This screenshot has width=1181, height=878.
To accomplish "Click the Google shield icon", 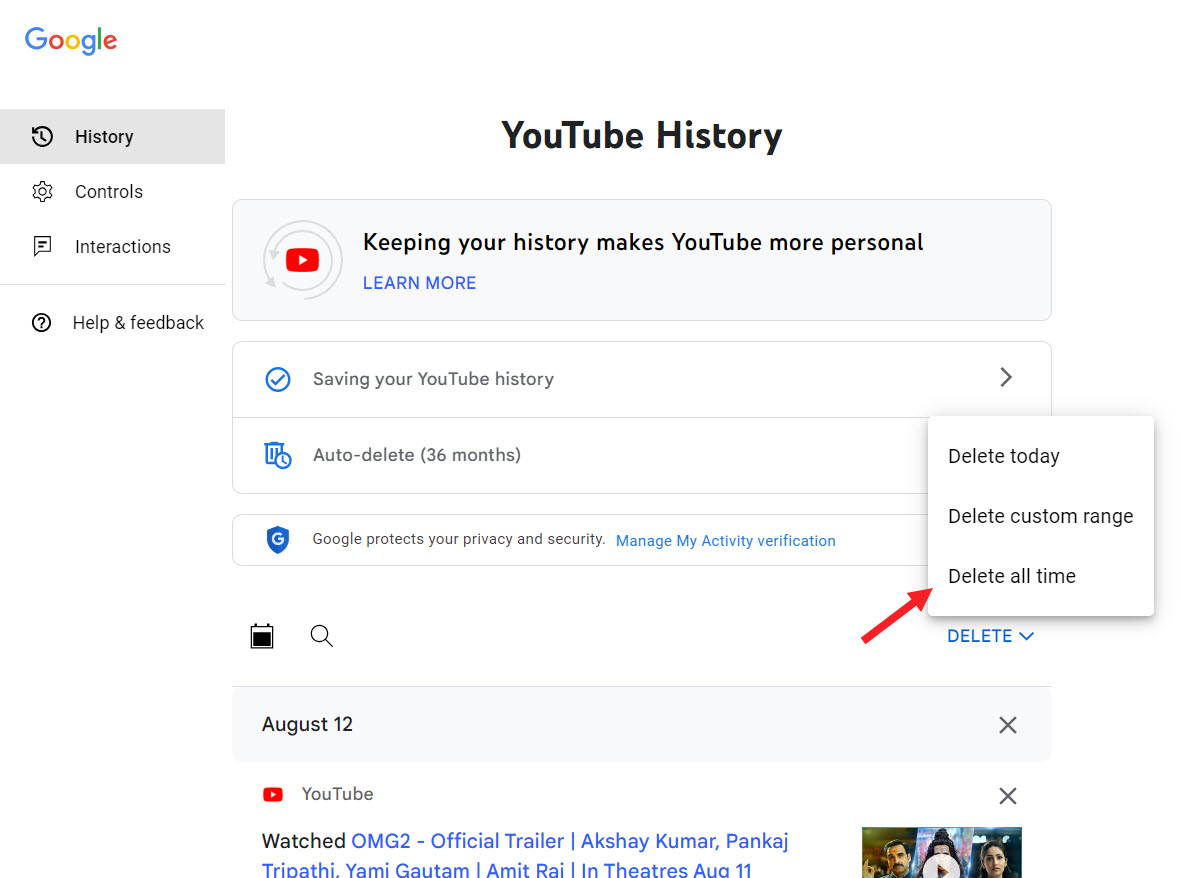I will 278,539.
